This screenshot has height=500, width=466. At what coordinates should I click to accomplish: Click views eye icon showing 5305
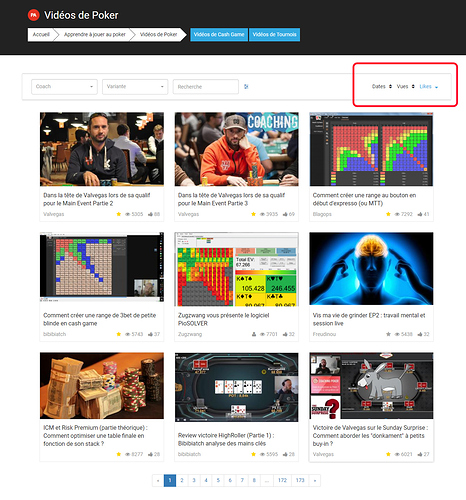127,214
